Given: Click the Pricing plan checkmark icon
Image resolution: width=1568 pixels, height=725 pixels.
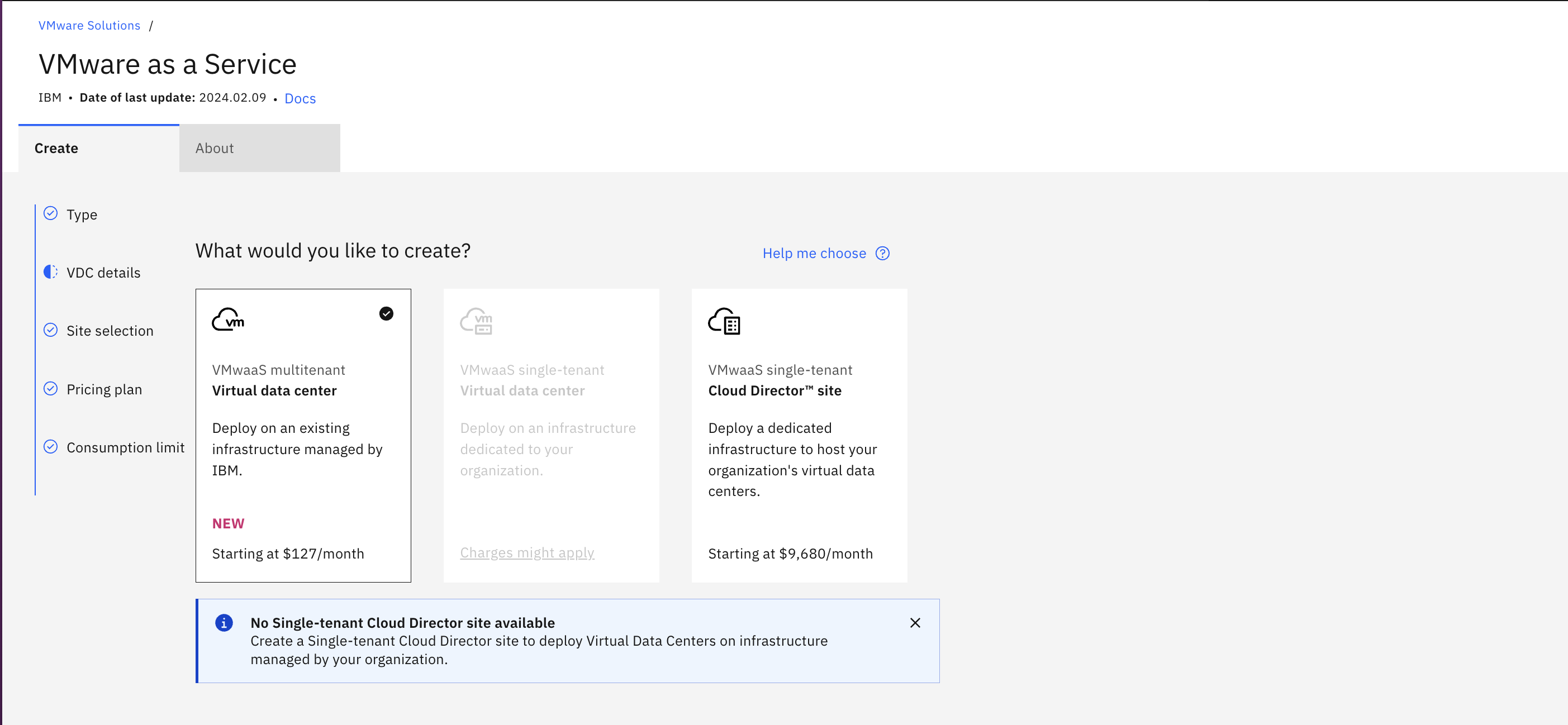Looking at the screenshot, I should tap(50, 389).
